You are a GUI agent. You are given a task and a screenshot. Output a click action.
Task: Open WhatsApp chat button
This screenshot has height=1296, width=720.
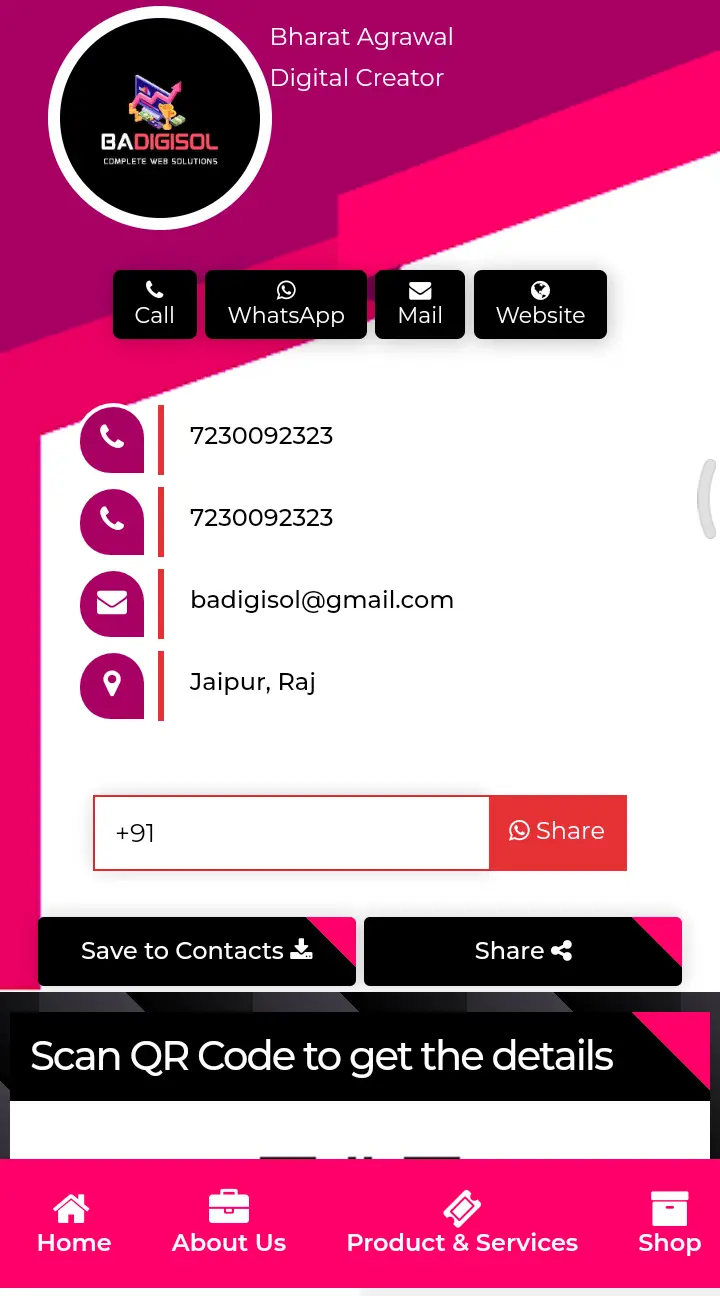pos(286,304)
